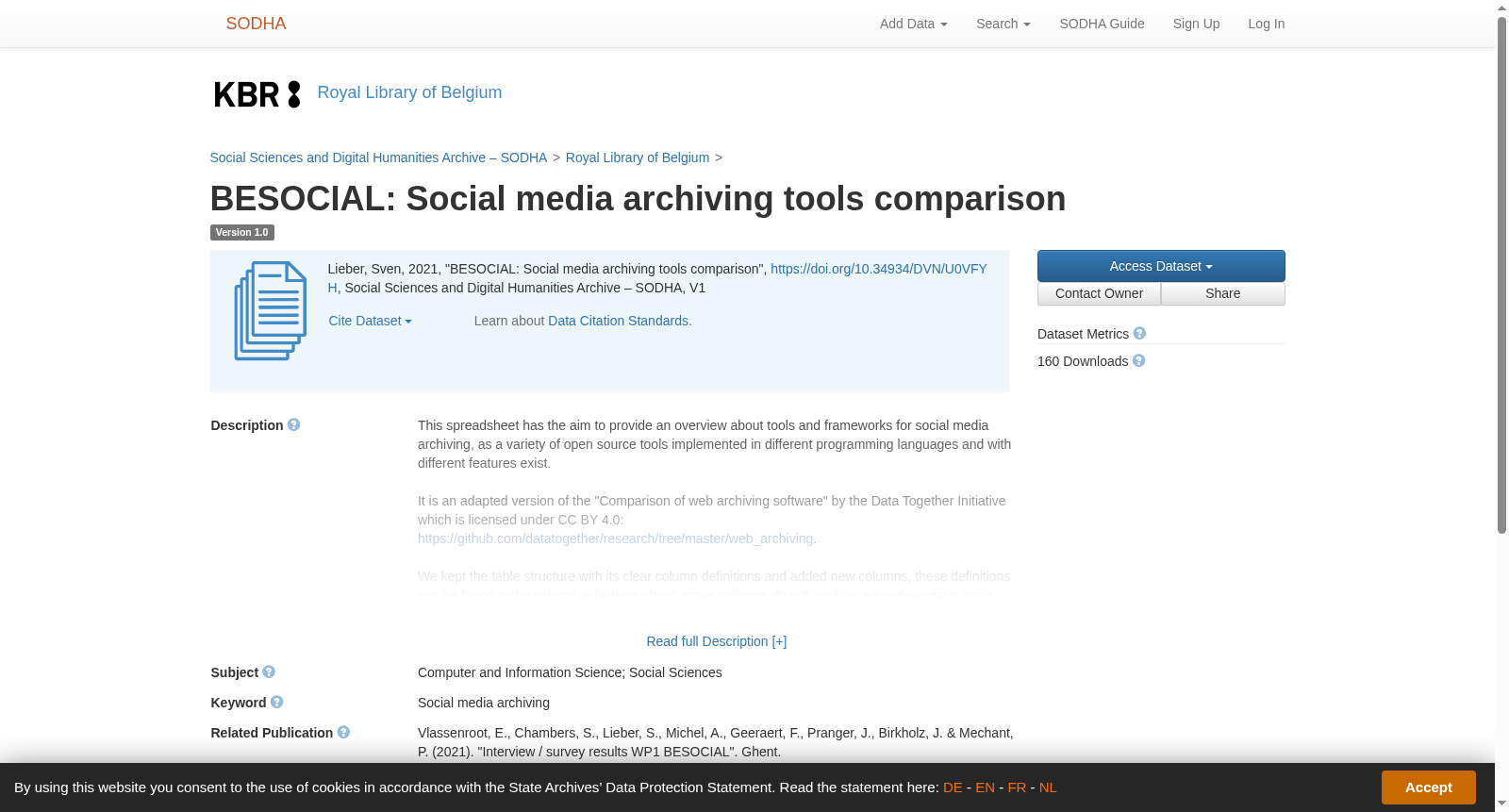Click the Share button

tap(1222, 293)
